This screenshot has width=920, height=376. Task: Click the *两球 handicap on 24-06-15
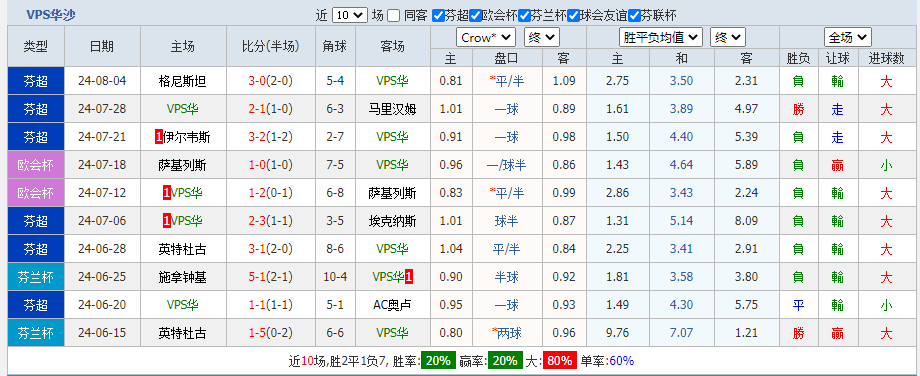508,333
